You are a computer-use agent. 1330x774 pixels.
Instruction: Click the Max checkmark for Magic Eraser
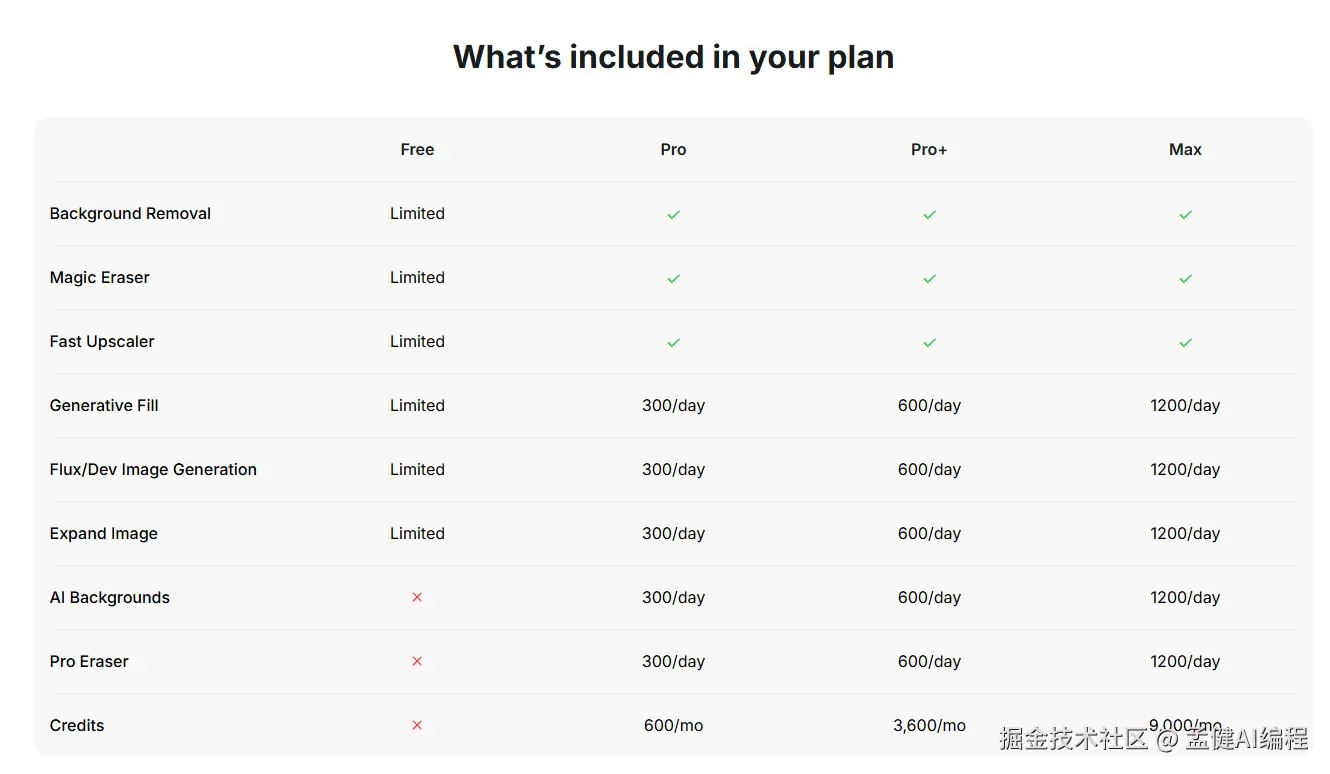tap(1185, 278)
